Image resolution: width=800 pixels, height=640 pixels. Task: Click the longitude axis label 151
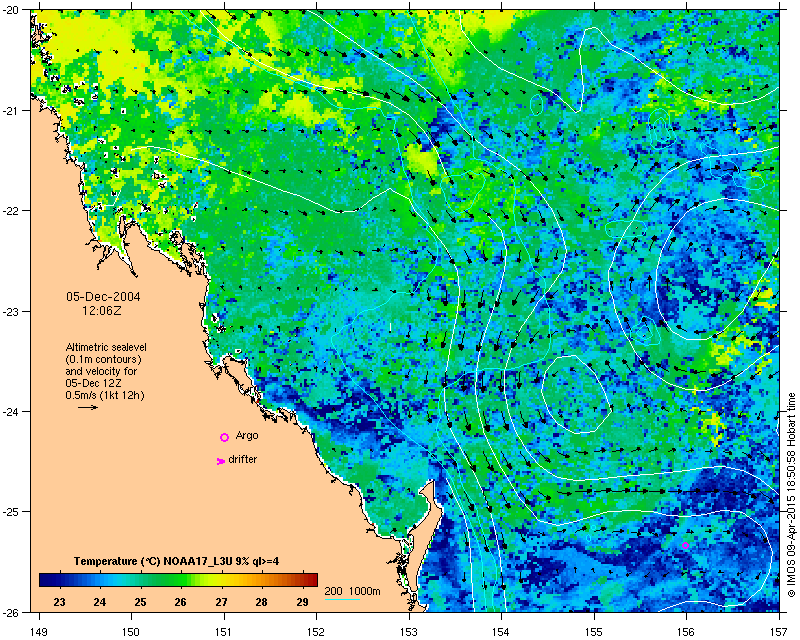(x=224, y=632)
